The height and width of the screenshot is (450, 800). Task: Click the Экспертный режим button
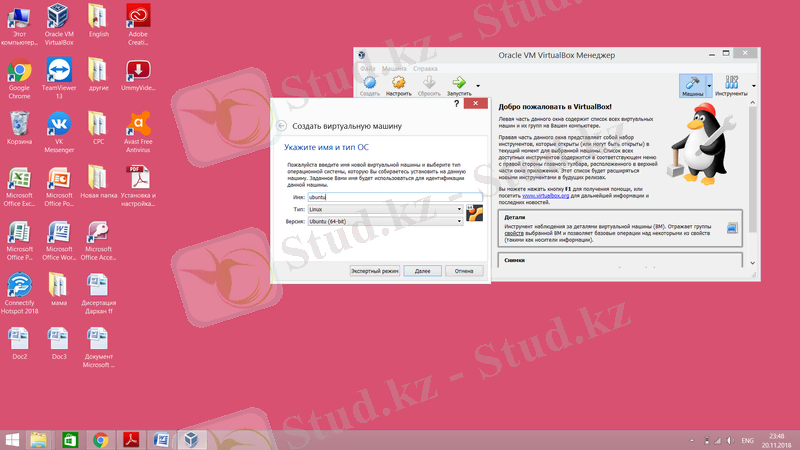tap(374, 271)
